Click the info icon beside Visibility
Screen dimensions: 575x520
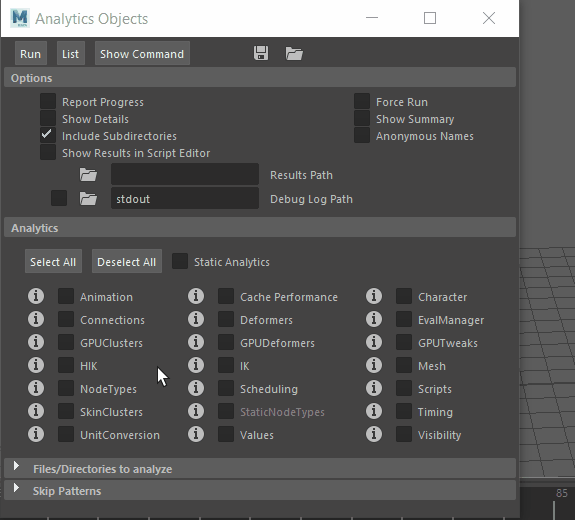(x=374, y=435)
